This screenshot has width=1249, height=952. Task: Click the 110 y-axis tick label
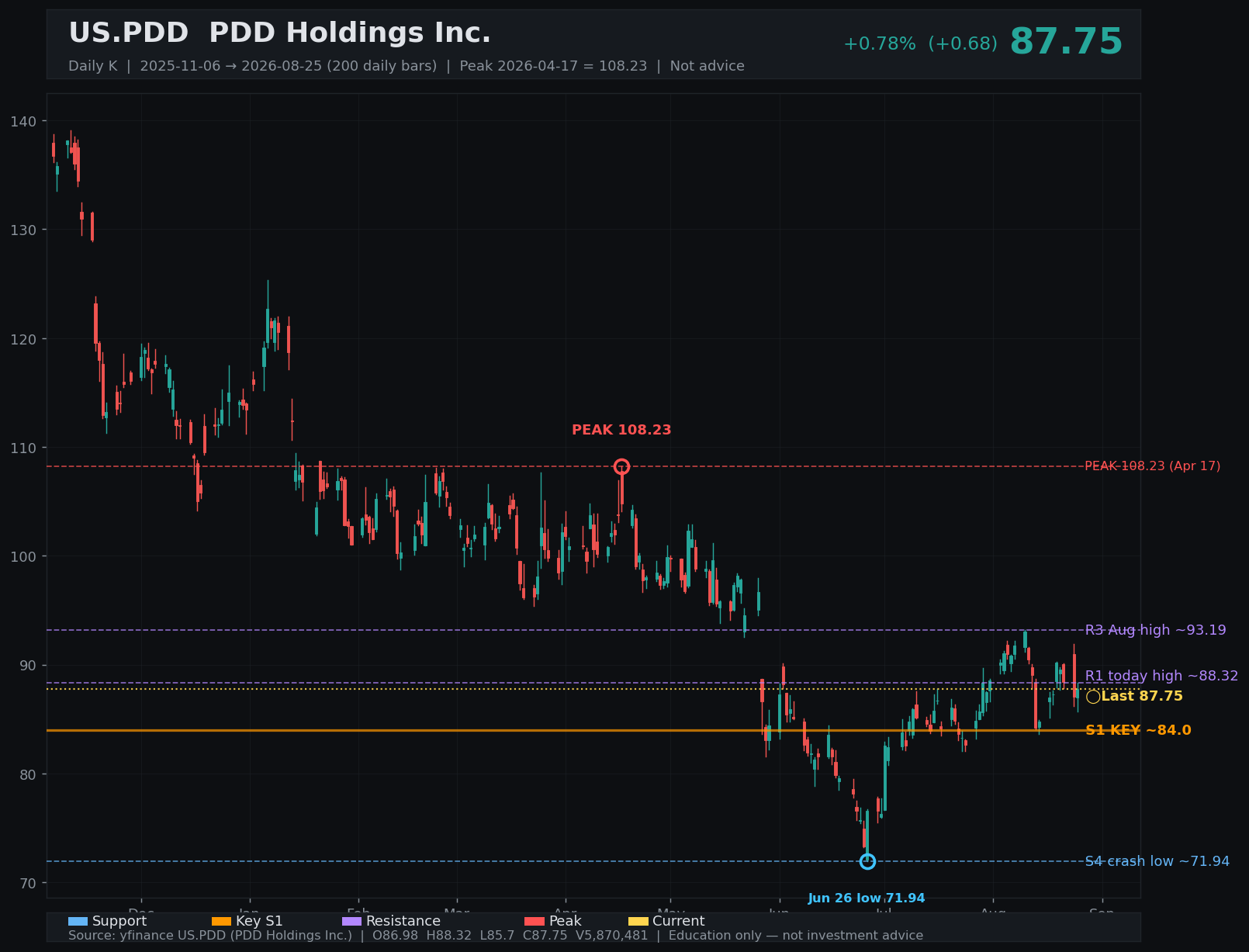(x=23, y=448)
